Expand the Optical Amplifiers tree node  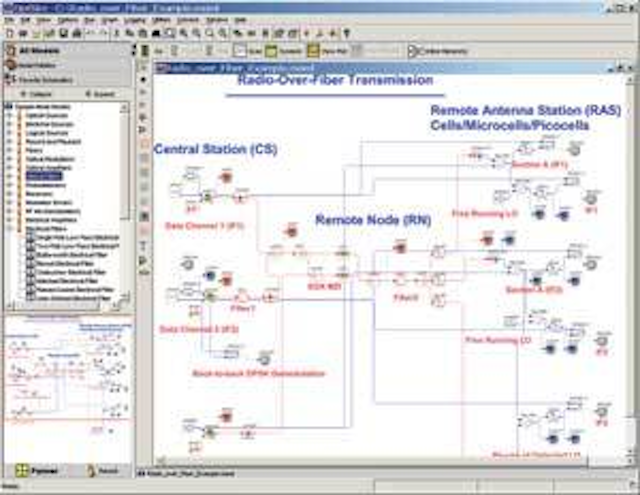9,168
